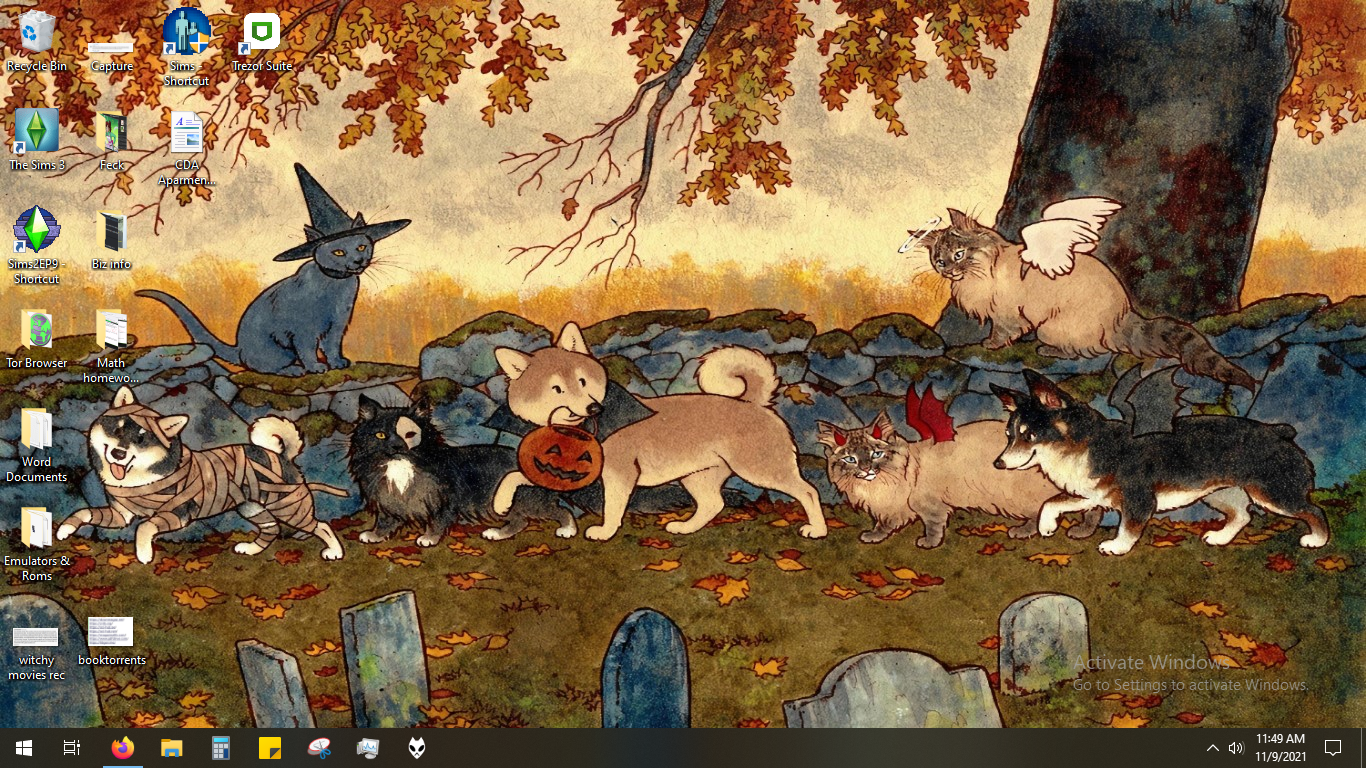Screen dimensions: 1366x768
Task: Select the booktorrents file icon
Action: (x=111, y=641)
